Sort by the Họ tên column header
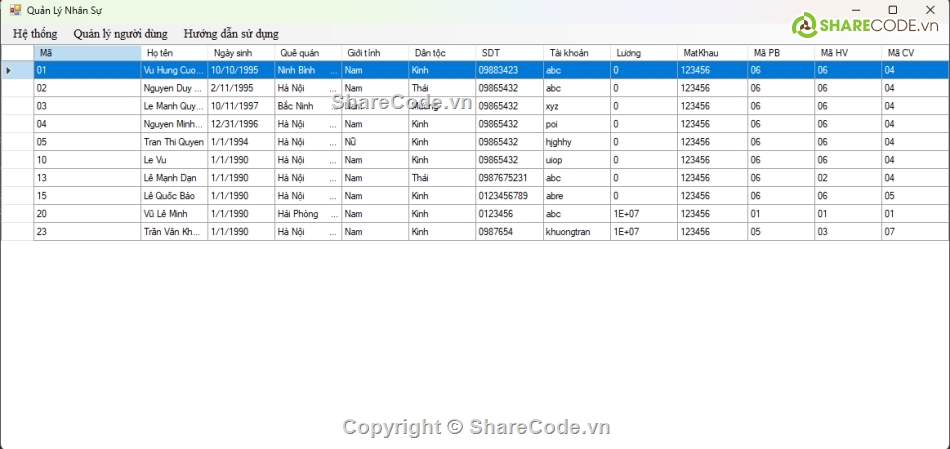 click(174, 52)
